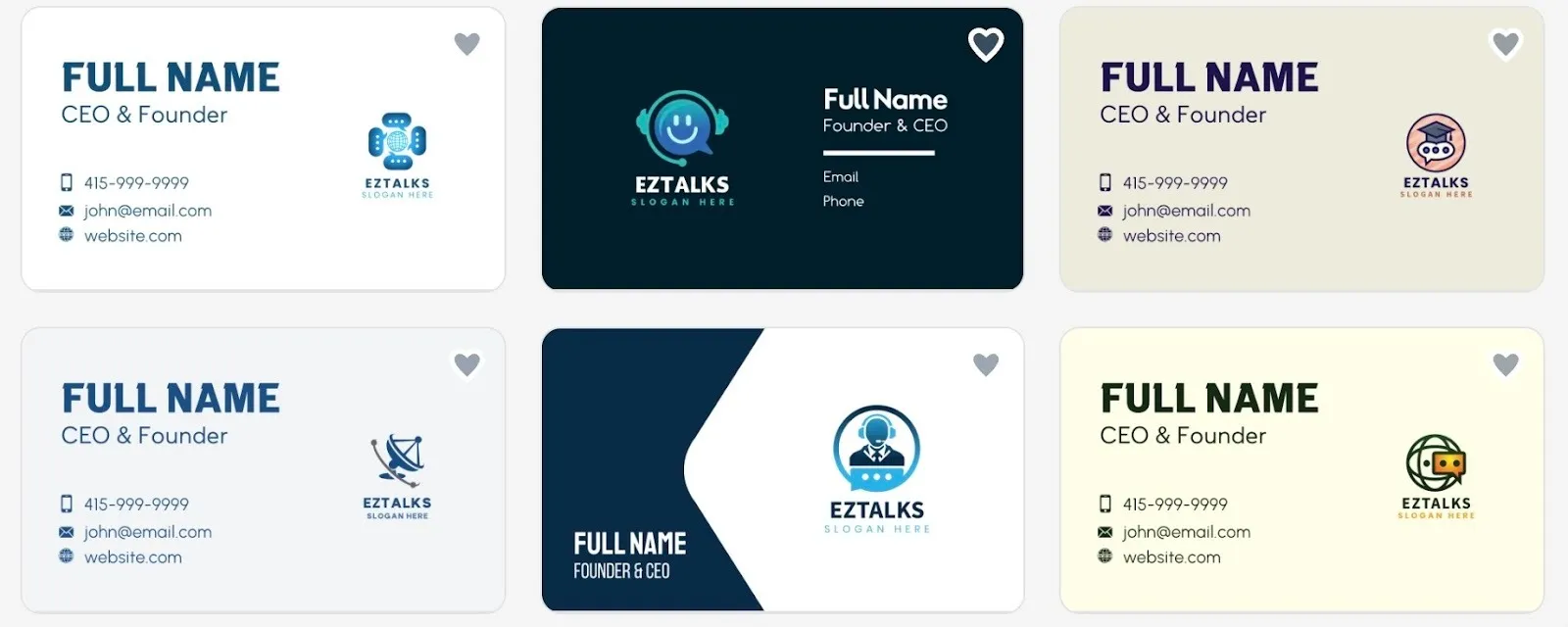Select the dark navy Full Name card
Image resolution: width=1568 pixels, height=627 pixels.
pyautogui.click(x=782, y=148)
